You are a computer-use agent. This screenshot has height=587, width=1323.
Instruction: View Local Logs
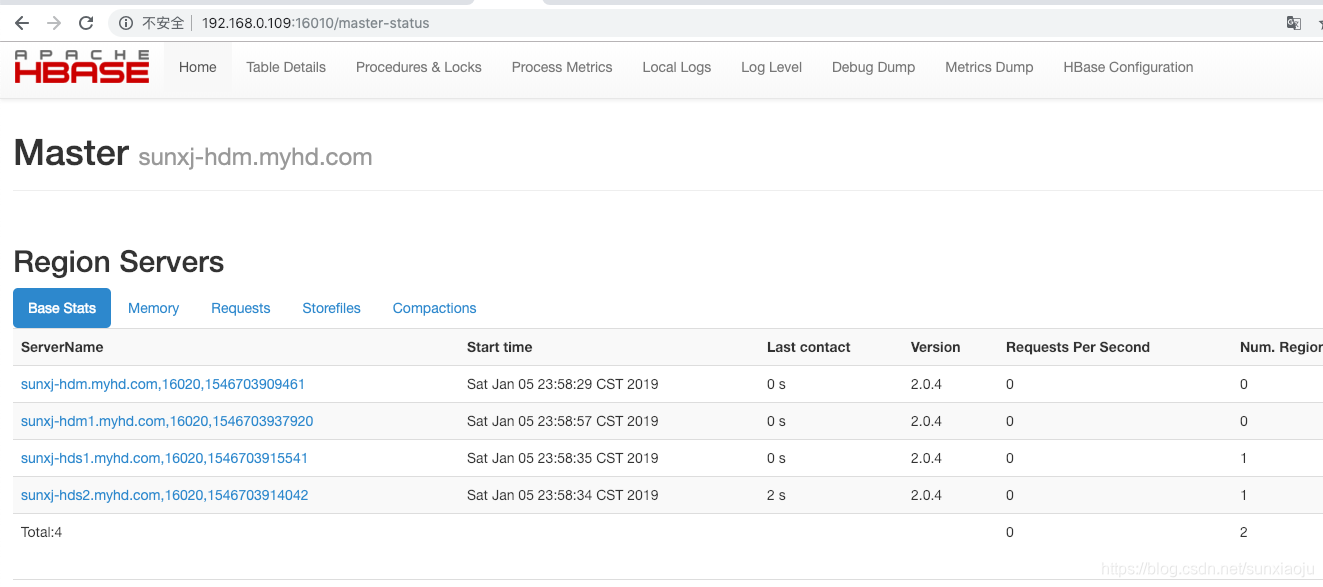coord(677,67)
